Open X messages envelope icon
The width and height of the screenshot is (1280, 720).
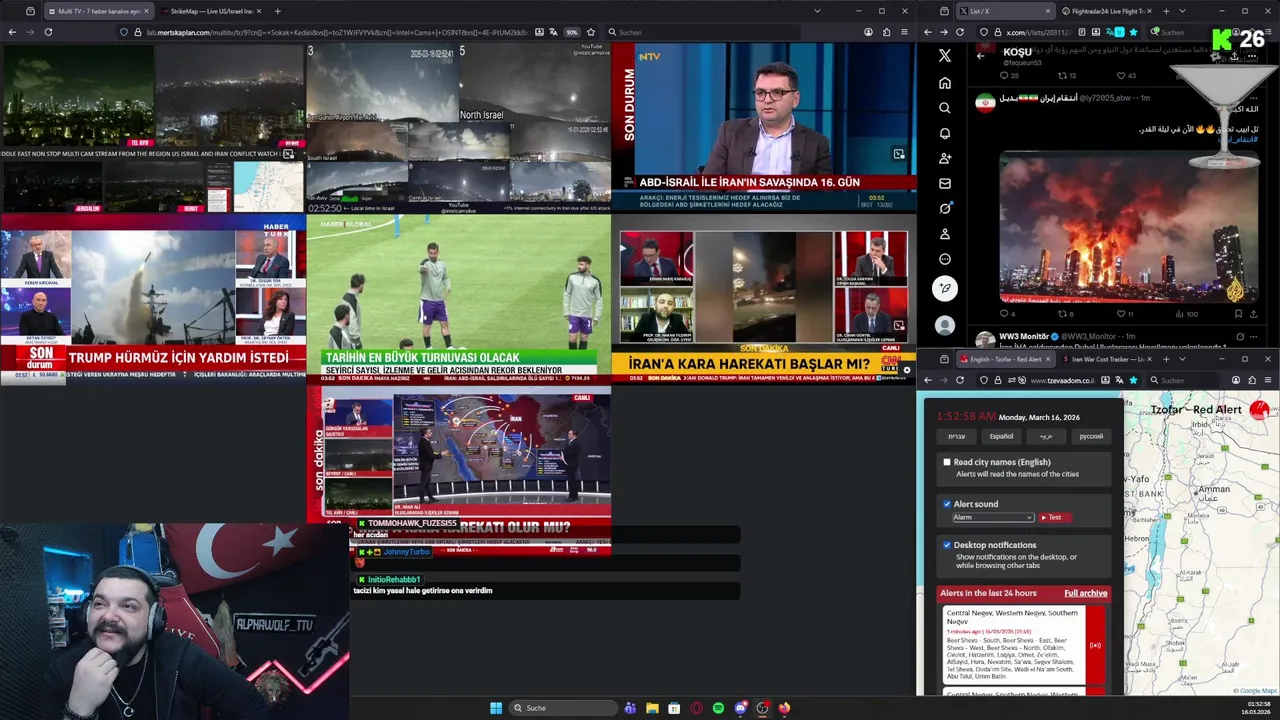click(x=945, y=183)
